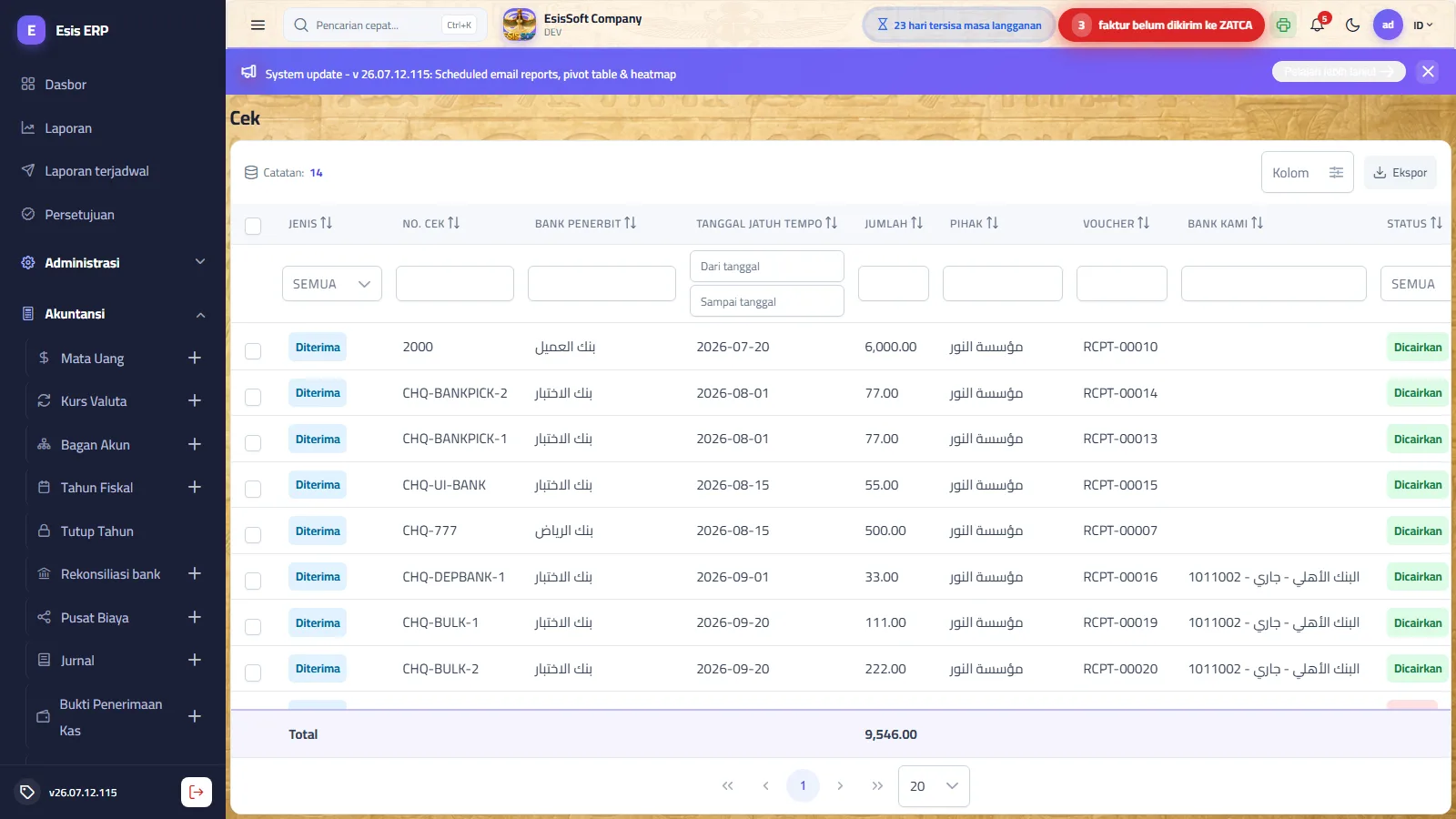Tick the select-all header checkbox

tap(253, 226)
